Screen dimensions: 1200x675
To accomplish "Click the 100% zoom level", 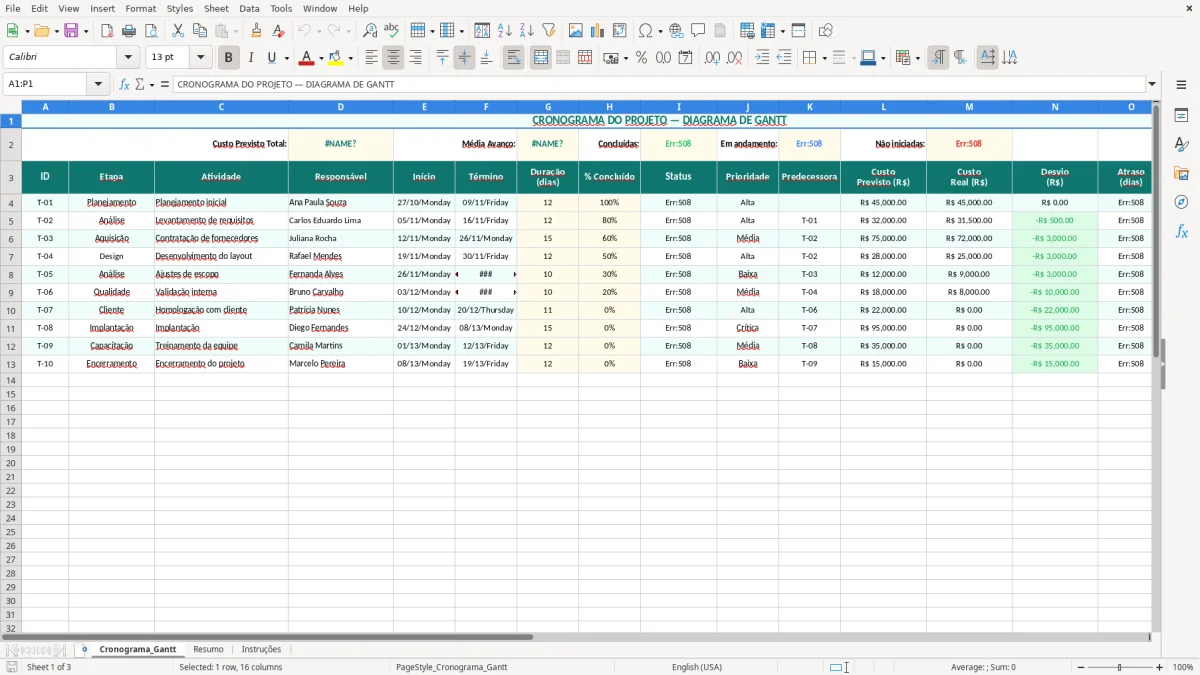I will (x=1182, y=667).
